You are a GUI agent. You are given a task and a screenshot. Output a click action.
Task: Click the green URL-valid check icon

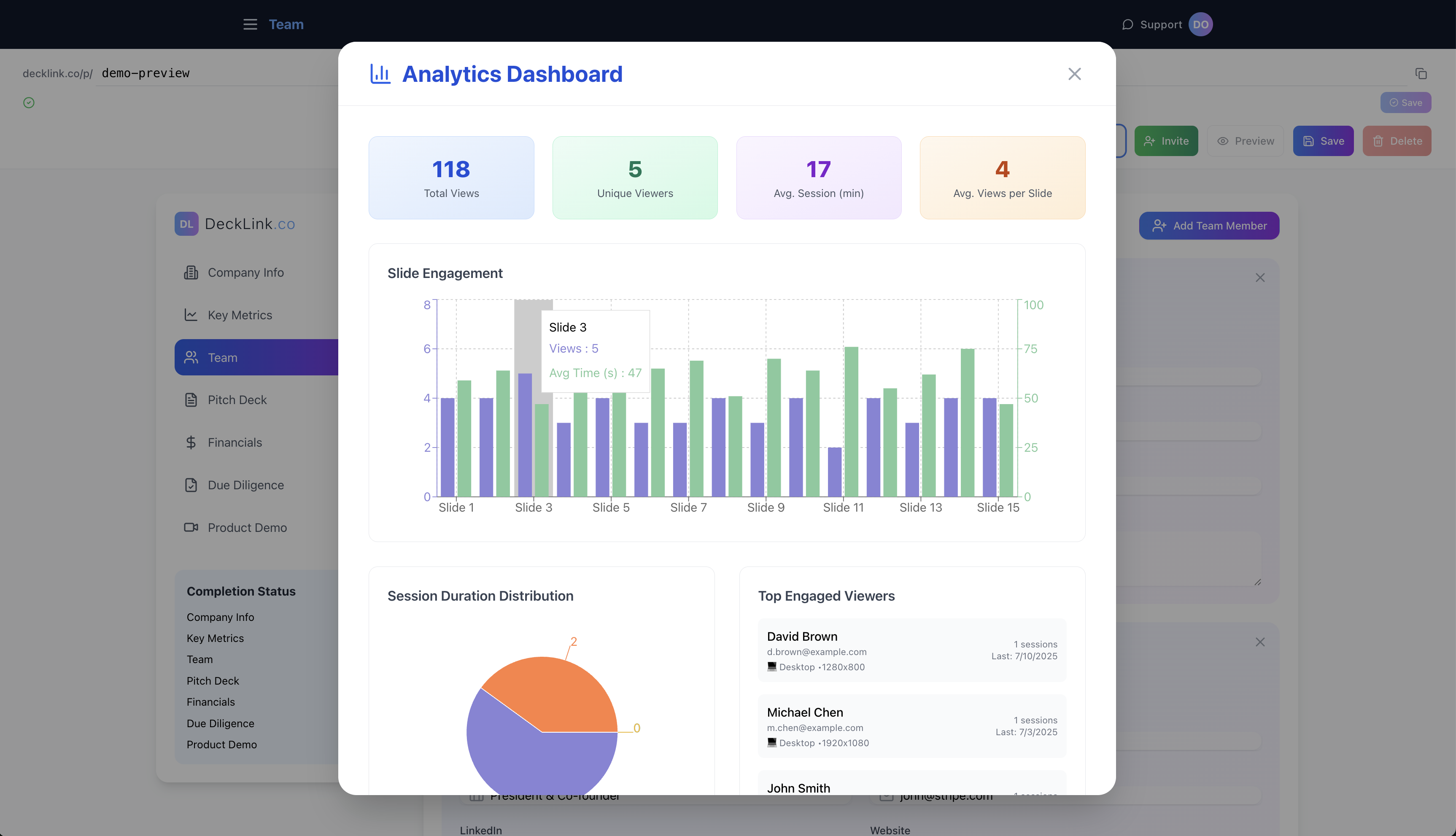pyautogui.click(x=29, y=103)
